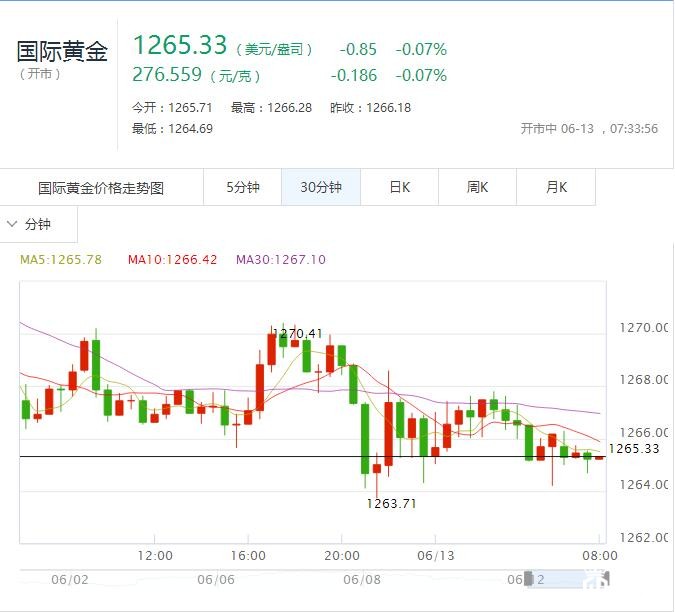Click the 16:00 time axis label
Image resolution: width=675 pixels, height=612 pixels.
tap(248, 556)
